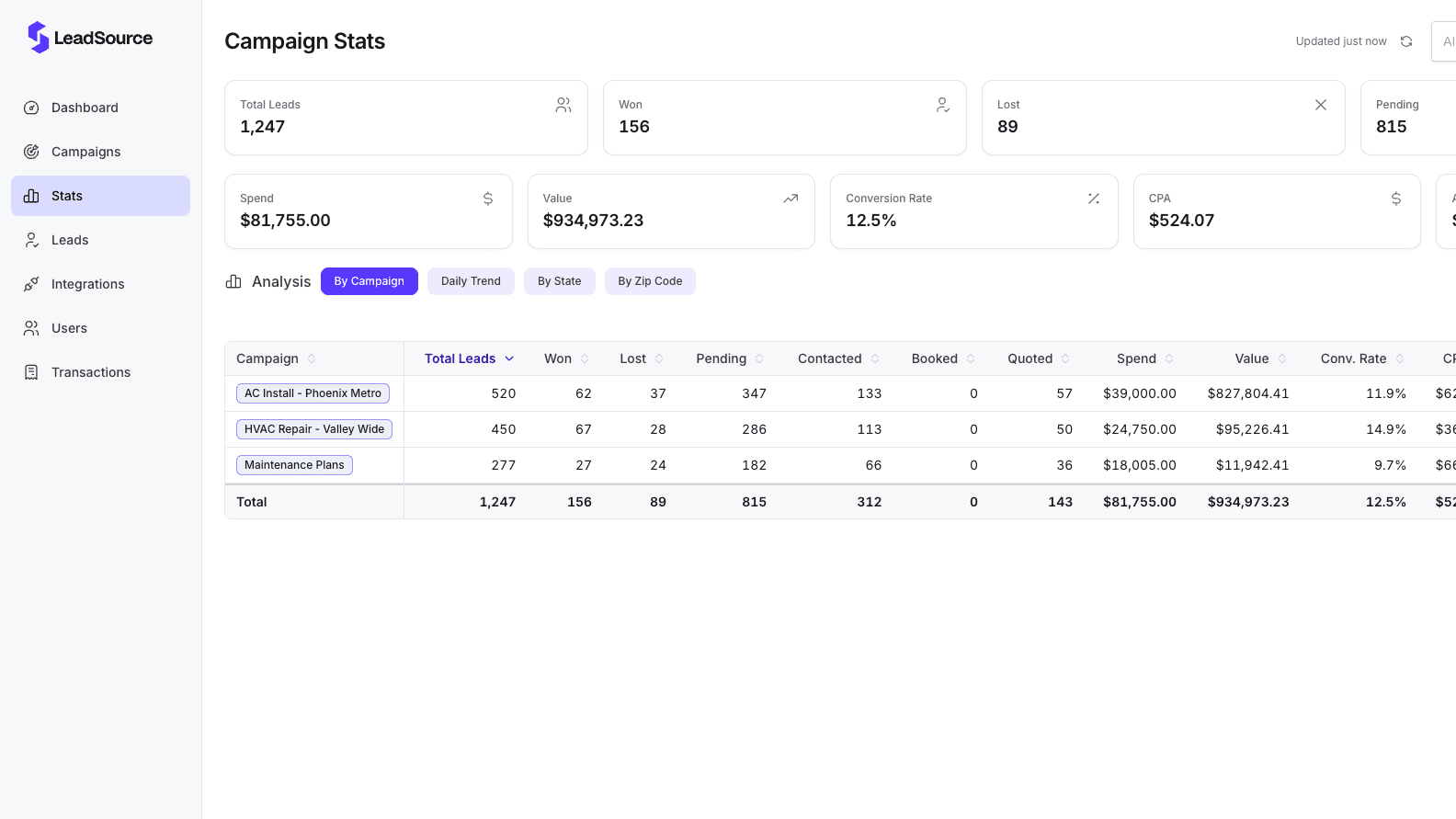
Task: Sort table by Value column
Action: [x=1261, y=358]
